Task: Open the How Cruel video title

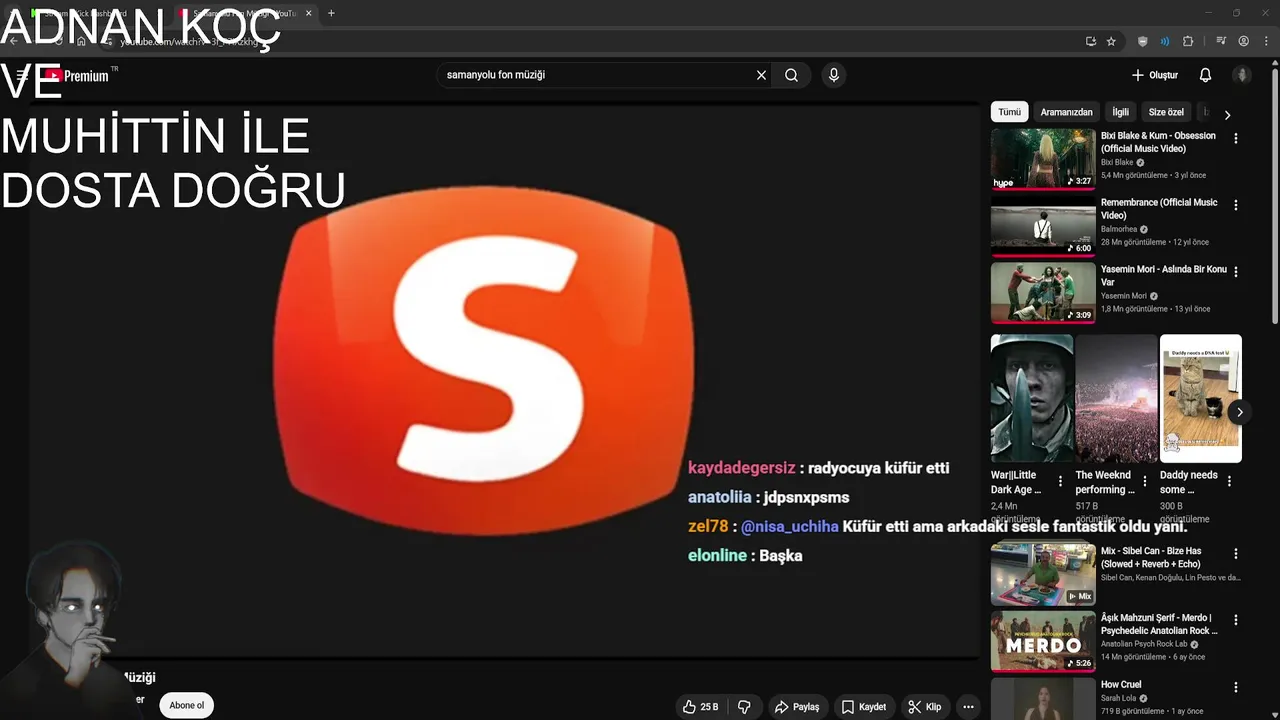Action: pos(1121,685)
